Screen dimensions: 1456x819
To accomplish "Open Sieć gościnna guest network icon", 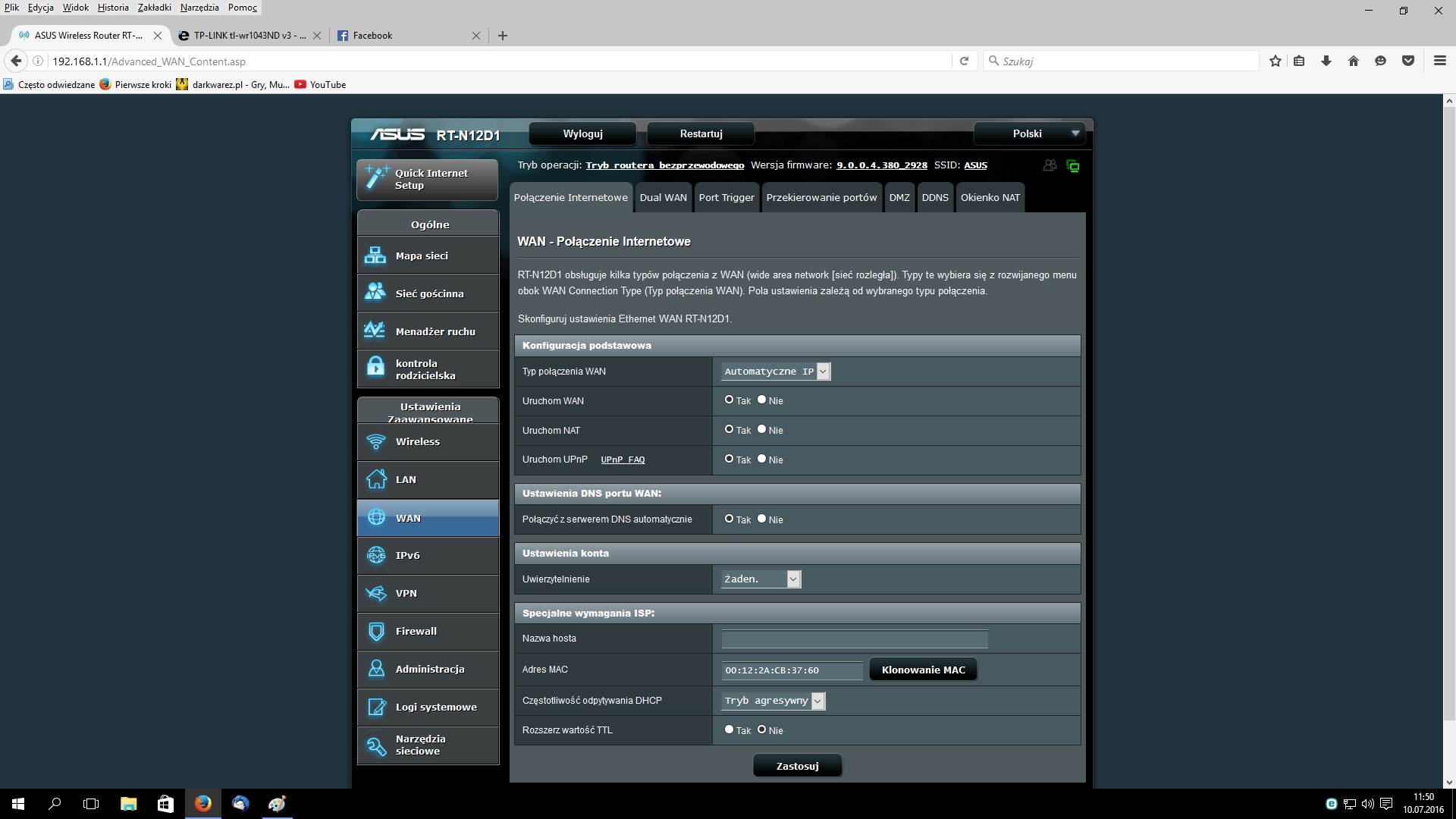I will (x=375, y=293).
